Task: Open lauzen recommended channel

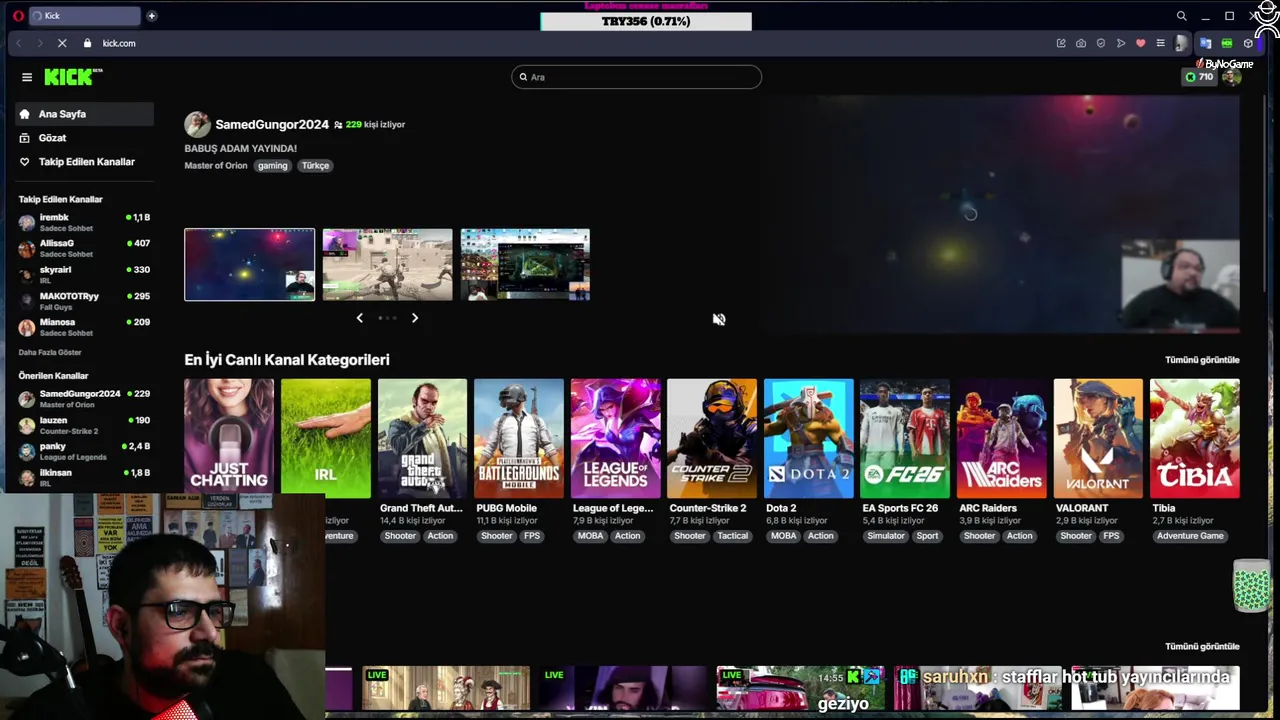Action: (x=84, y=425)
